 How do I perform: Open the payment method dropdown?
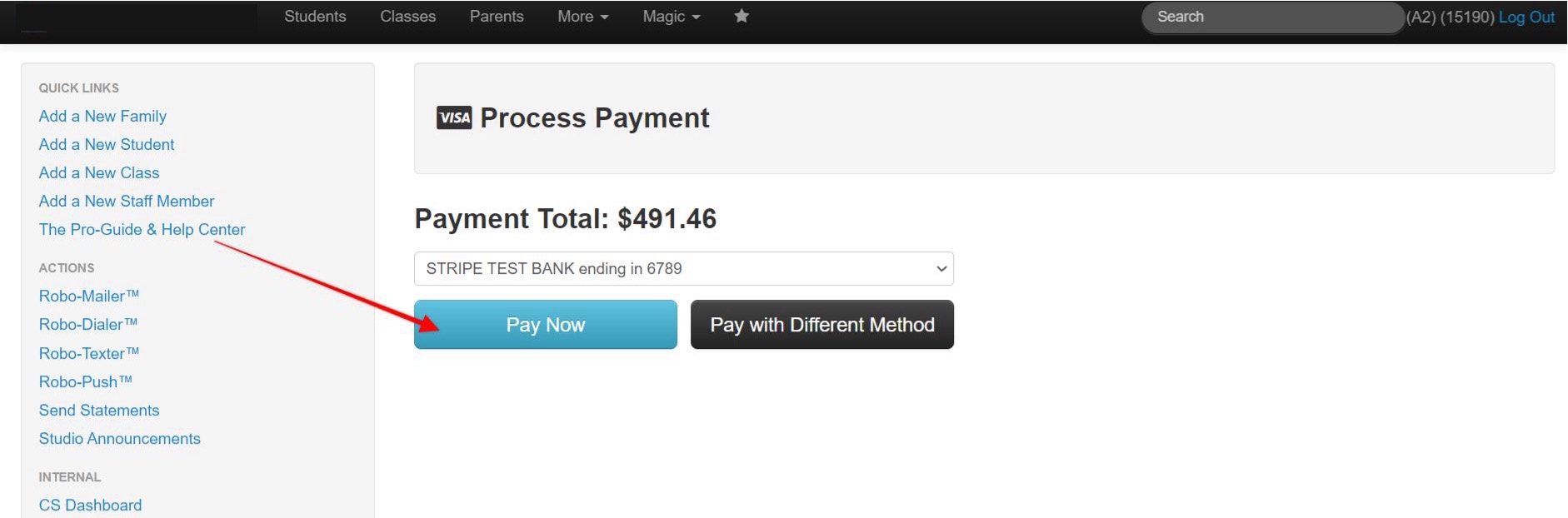coord(683,269)
